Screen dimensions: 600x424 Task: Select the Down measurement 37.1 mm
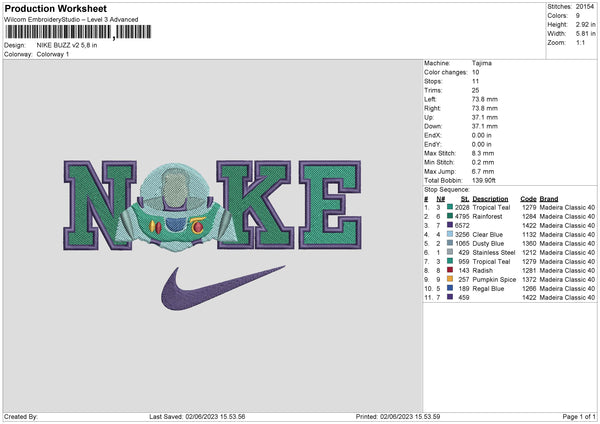(x=485, y=126)
